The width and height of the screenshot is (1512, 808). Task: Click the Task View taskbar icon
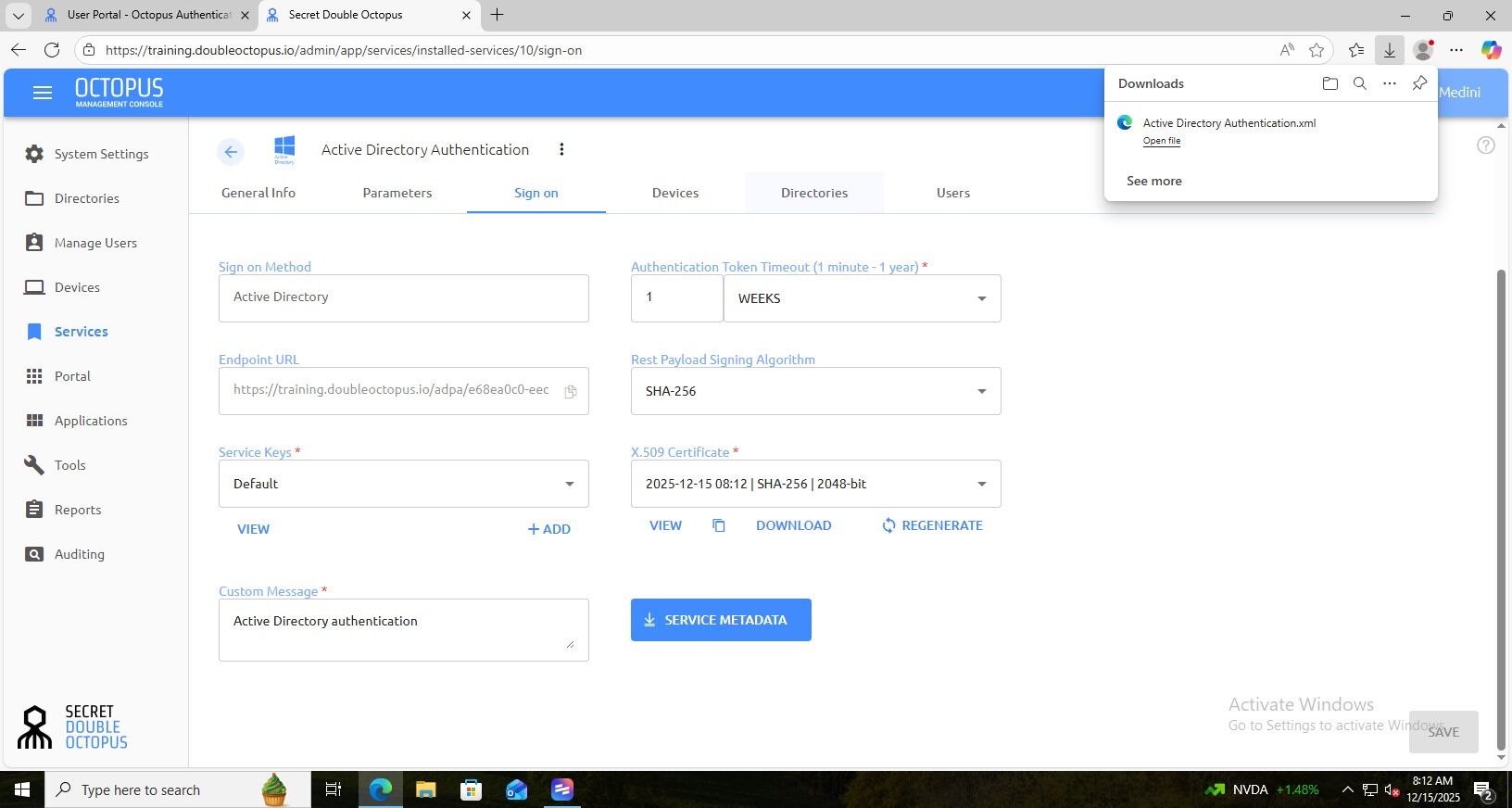tap(333, 789)
